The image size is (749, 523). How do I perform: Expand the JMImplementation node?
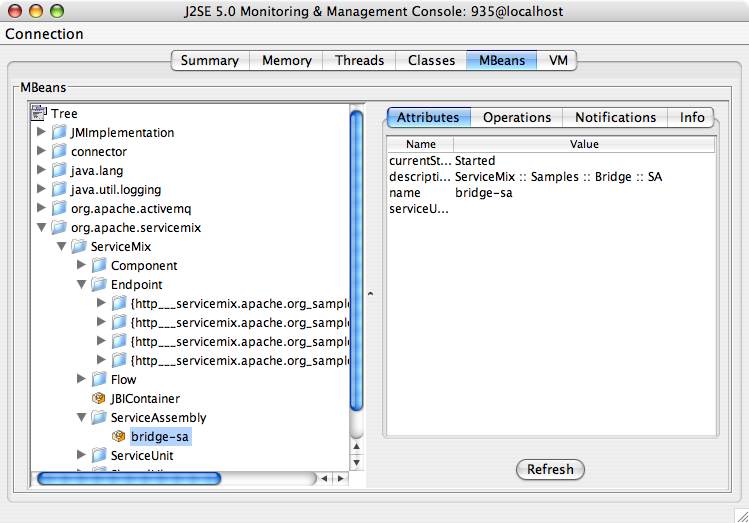[x=42, y=131]
